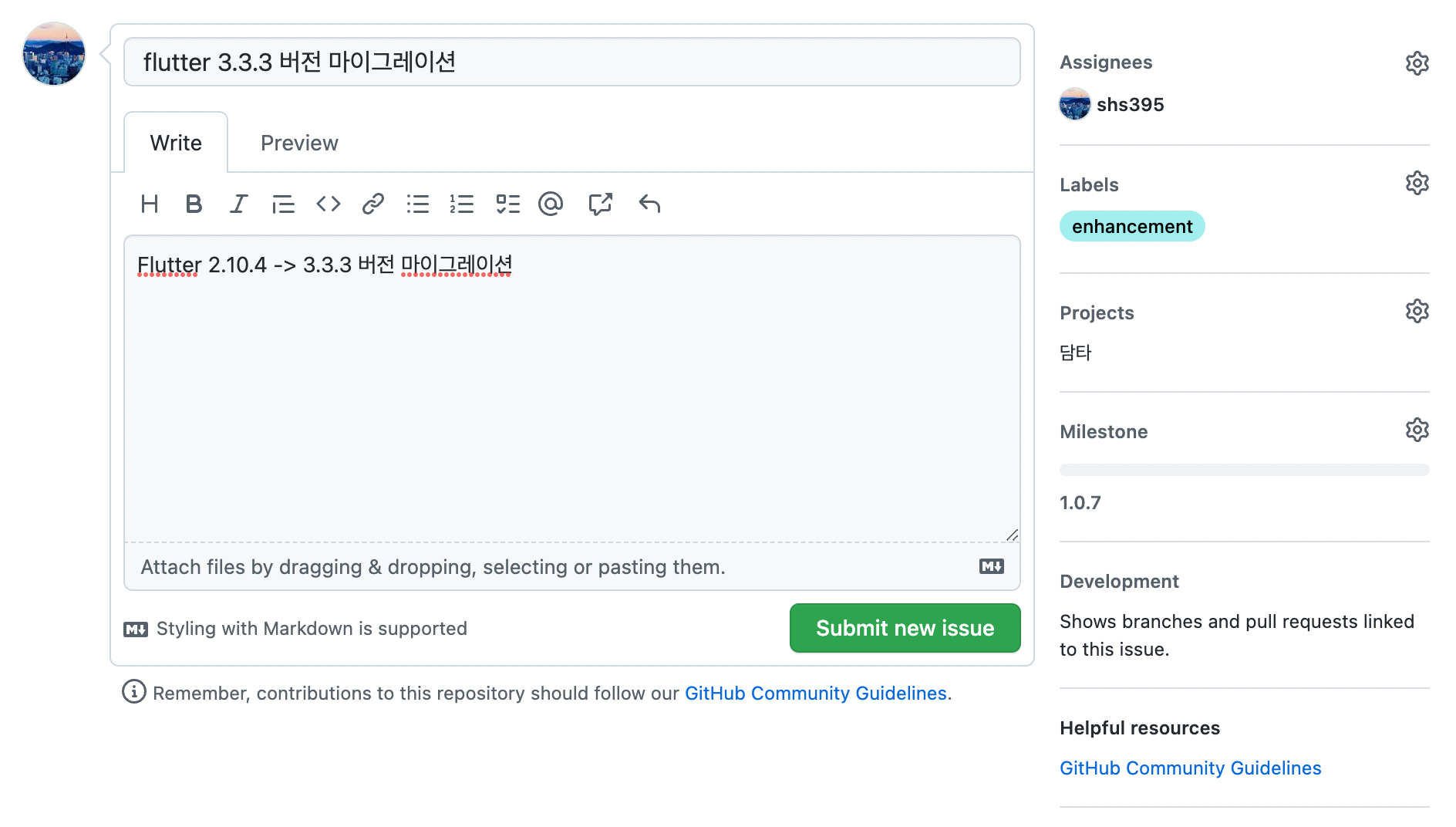Image resolution: width=1456 pixels, height=827 pixels.
Task: Click Submit new issue button
Action: tap(905, 628)
